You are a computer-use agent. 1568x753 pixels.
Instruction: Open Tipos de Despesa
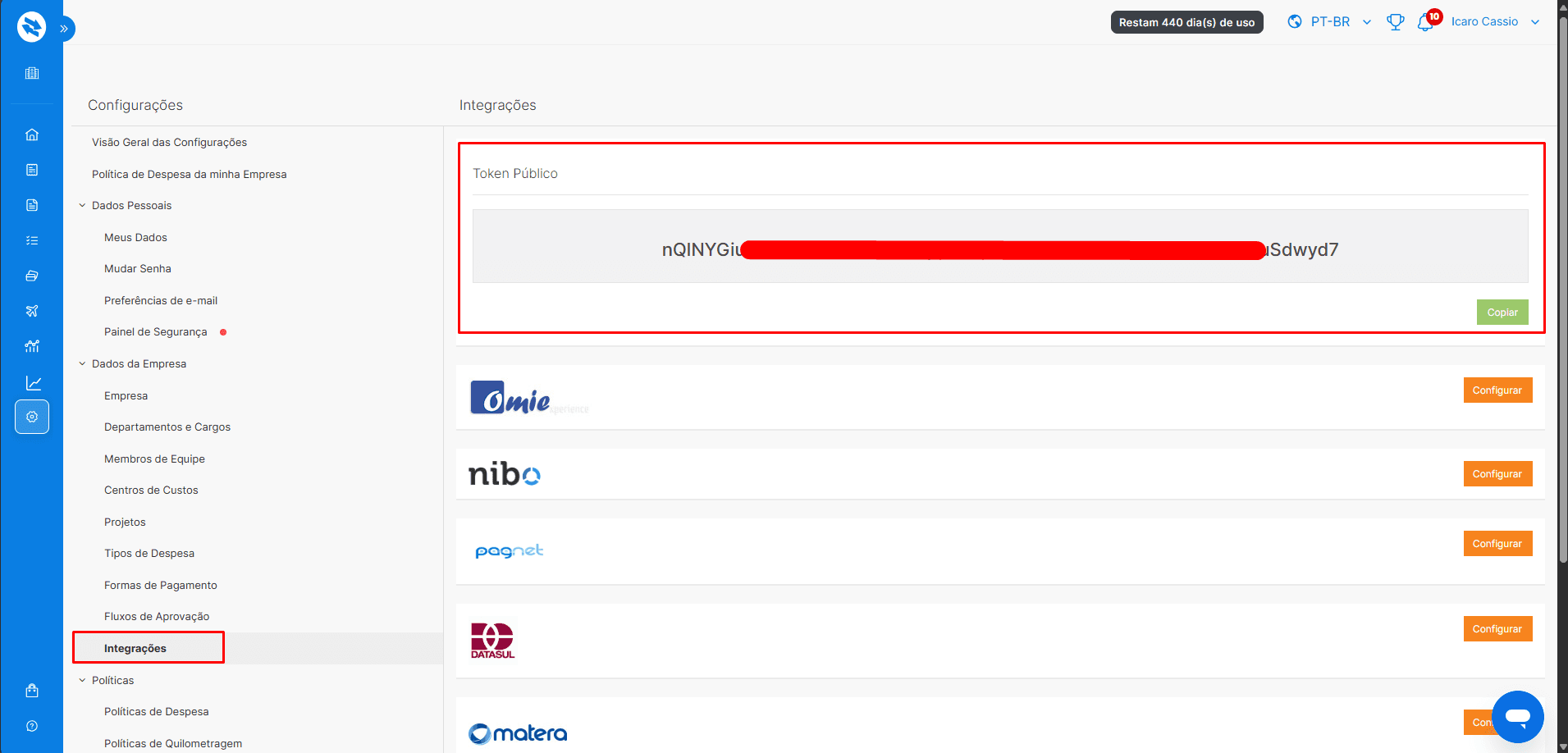(x=149, y=554)
